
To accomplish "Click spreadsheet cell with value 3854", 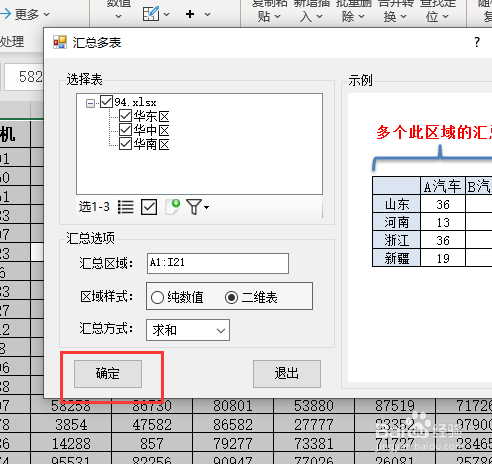I will [71, 425].
